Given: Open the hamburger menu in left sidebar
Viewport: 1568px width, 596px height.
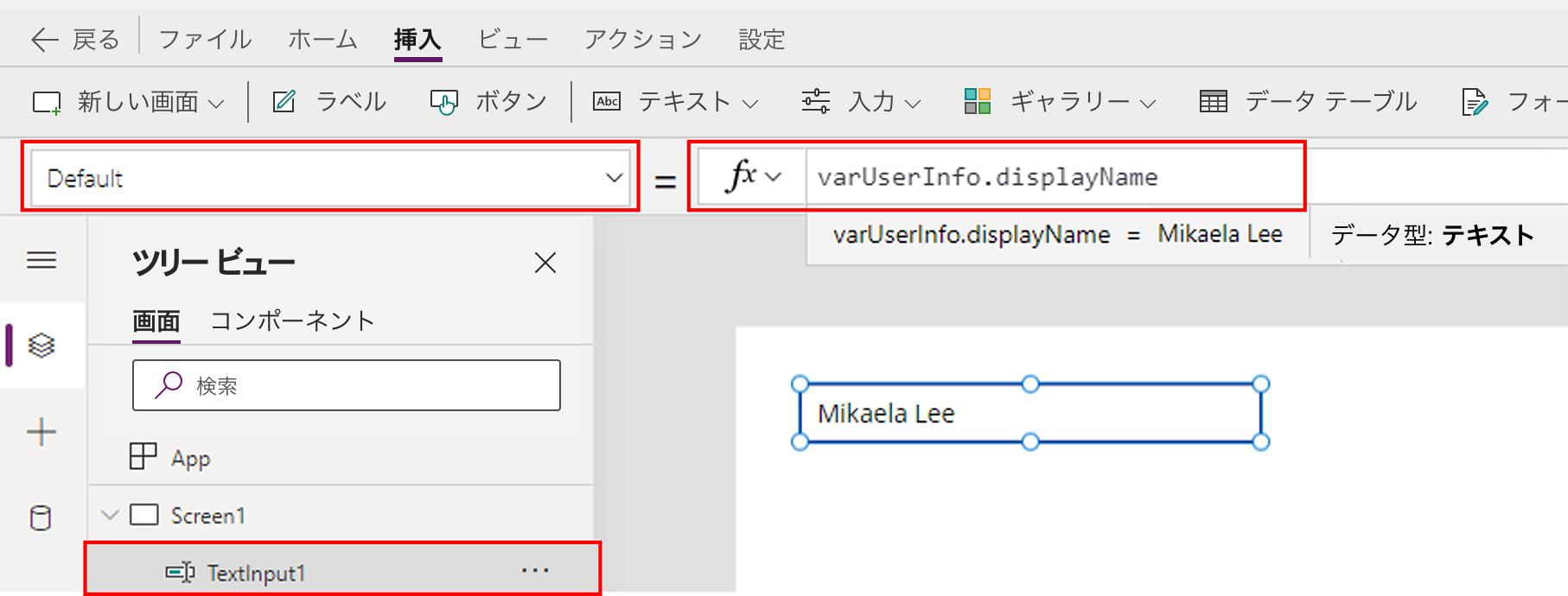Looking at the screenshot, I should coord(41,260).
